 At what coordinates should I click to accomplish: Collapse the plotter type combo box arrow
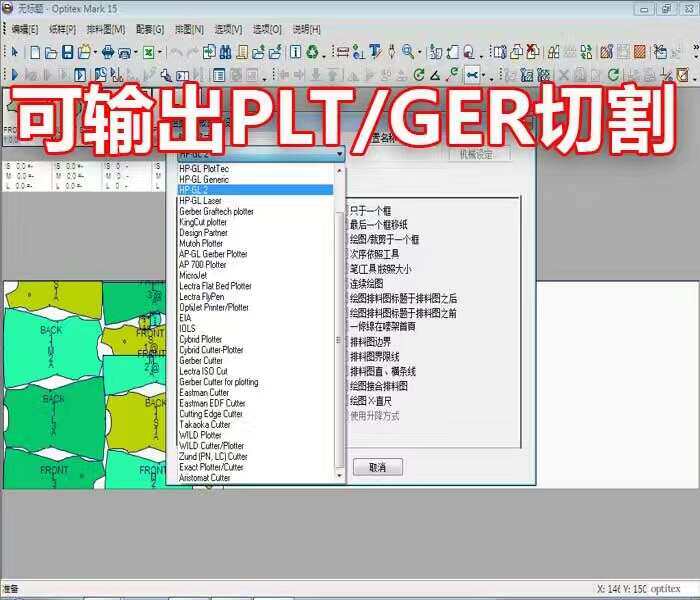pos(340,154)
